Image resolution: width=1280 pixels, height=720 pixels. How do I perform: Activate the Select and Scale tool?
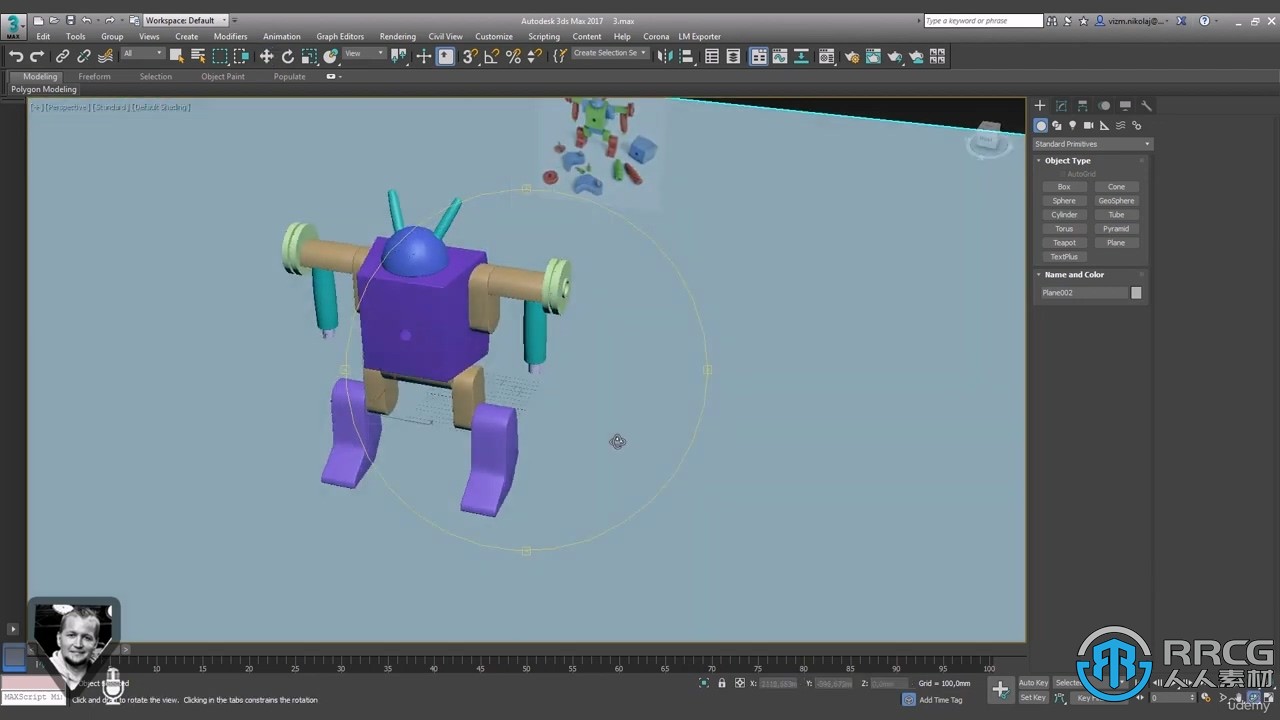click(309, 57)
